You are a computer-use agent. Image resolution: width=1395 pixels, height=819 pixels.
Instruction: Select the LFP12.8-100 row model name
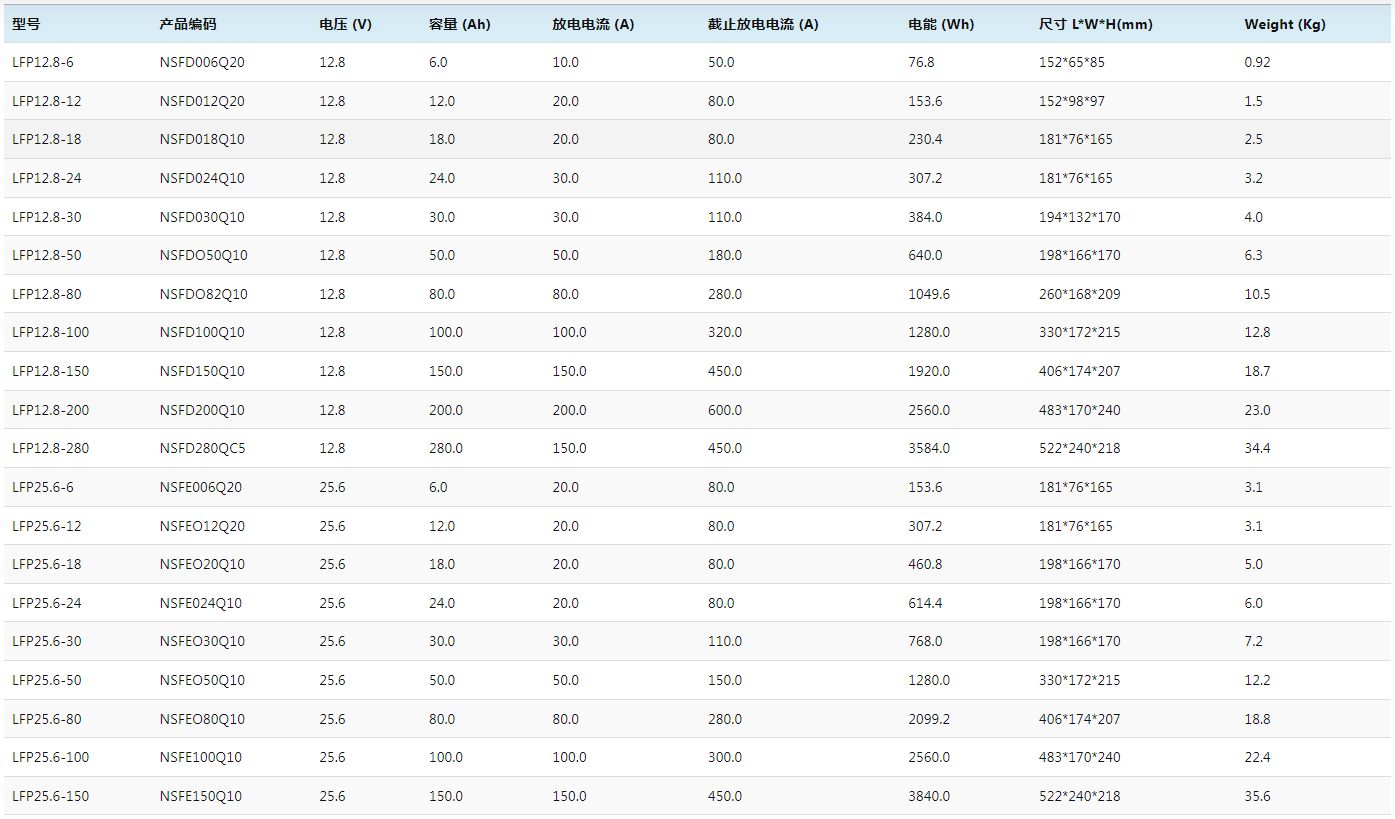50,332
